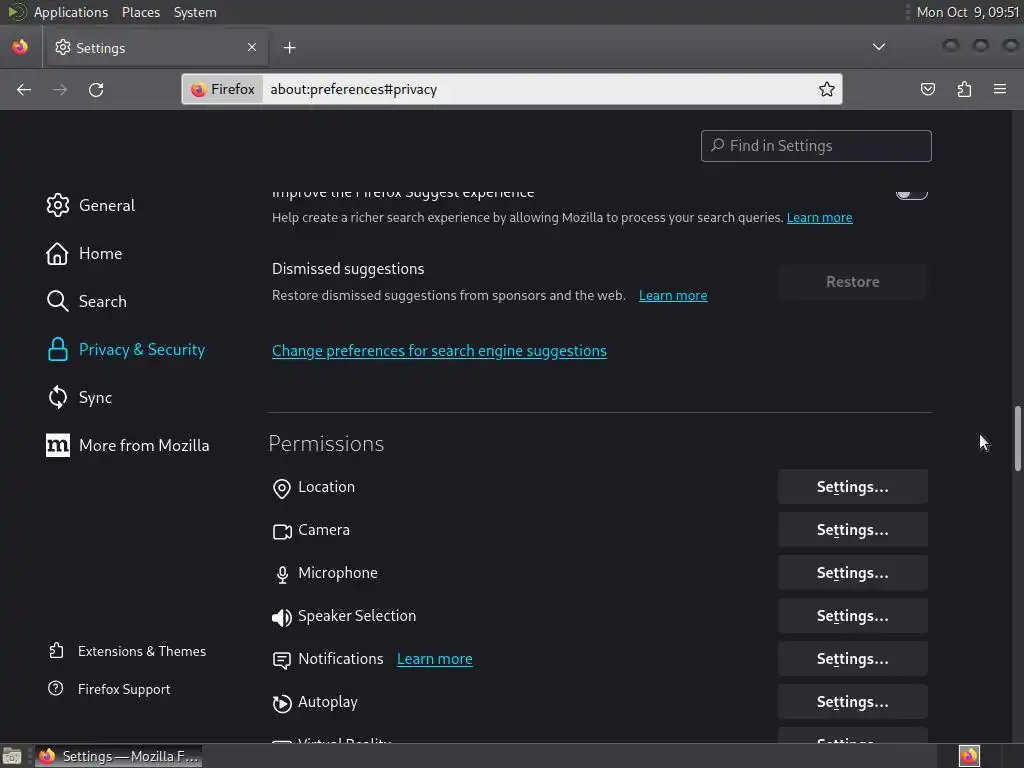The height and width of the screenshot is (768, 1024).
Task: Click the page vertical scrollbar thumb
Action: pos(1018,438)
